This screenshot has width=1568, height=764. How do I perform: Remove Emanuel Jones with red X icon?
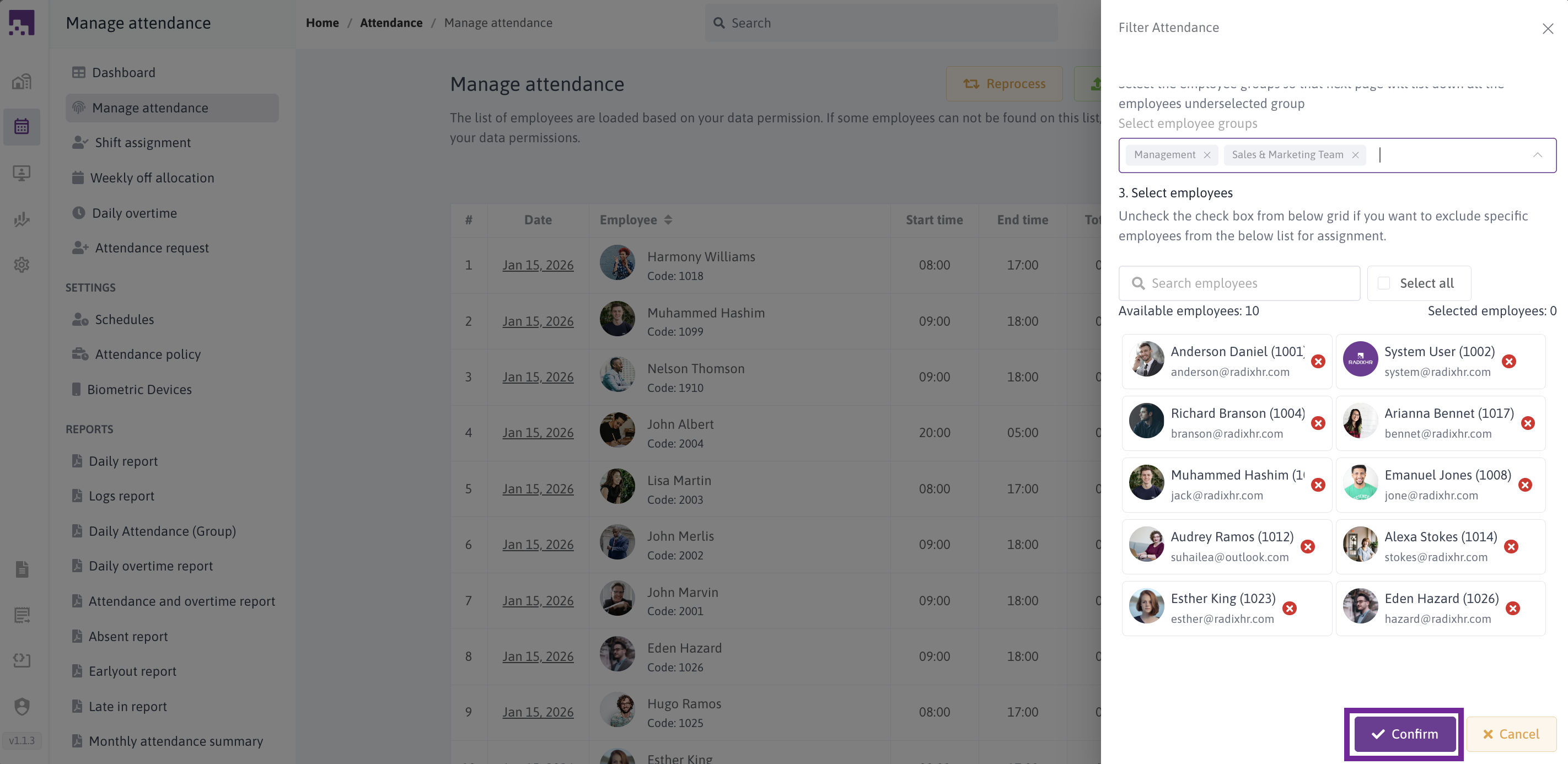point(1525,485)
